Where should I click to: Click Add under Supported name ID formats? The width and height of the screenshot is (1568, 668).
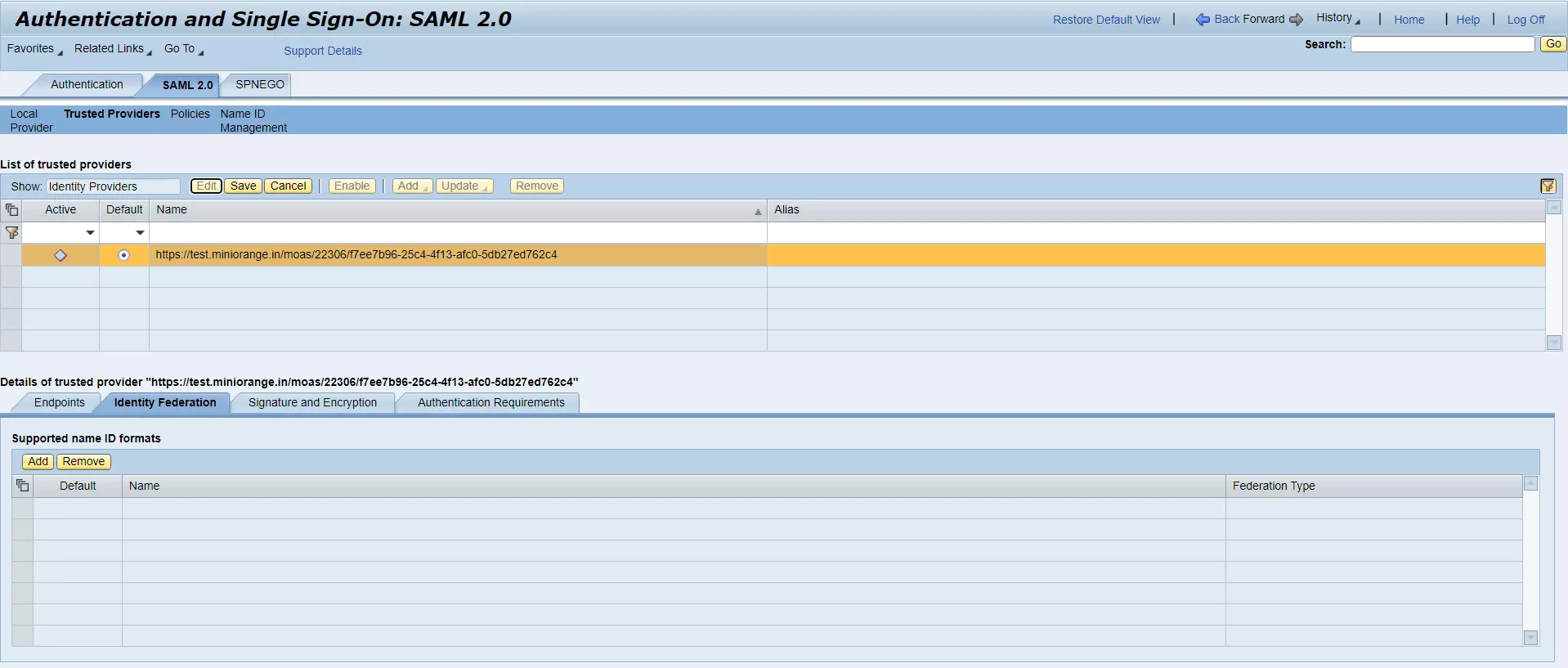pos(38,462)
